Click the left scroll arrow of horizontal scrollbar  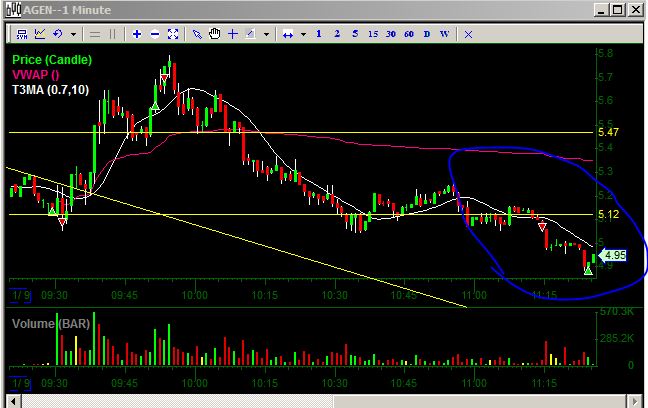[x=13, y=401]
